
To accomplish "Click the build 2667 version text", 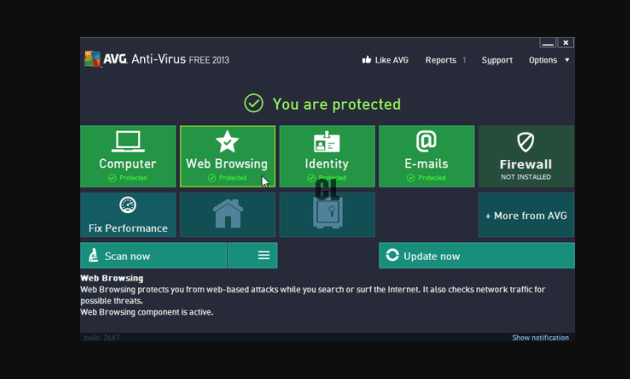I will pyautogui.click(x=101, y=338).
